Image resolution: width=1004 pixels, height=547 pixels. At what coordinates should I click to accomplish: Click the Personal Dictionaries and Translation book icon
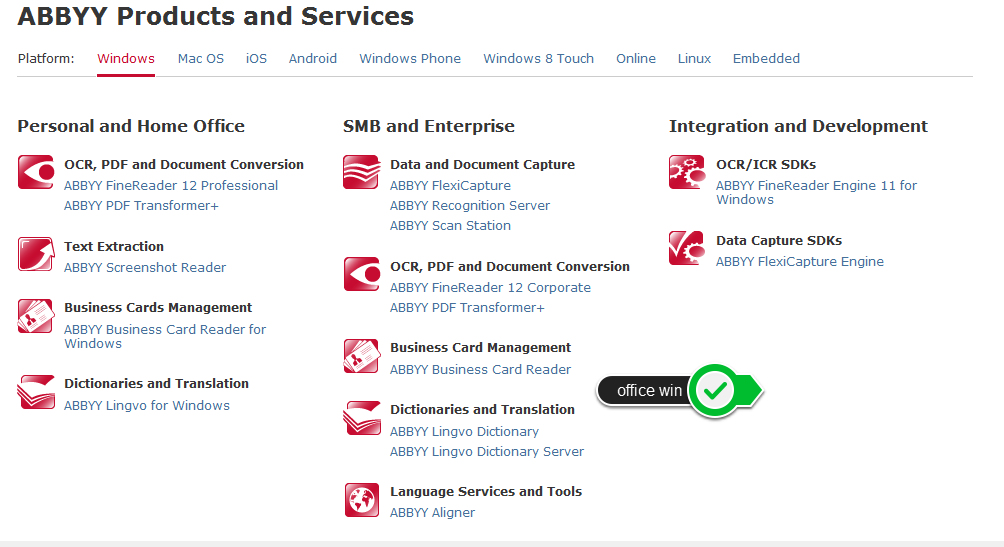[36, 392]
